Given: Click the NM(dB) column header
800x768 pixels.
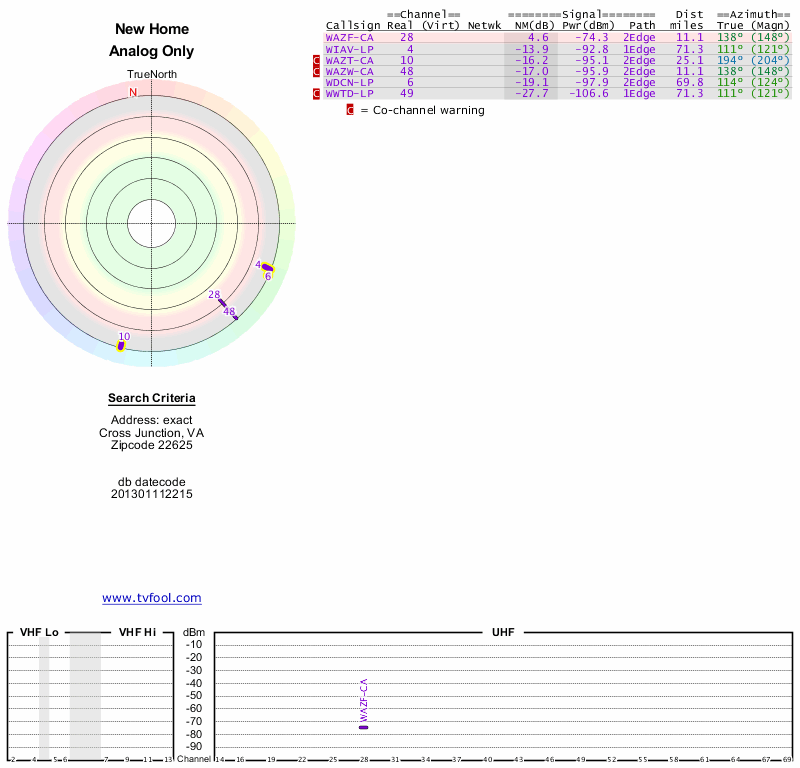Looking at the screenshot, I should tap(531, 25).
